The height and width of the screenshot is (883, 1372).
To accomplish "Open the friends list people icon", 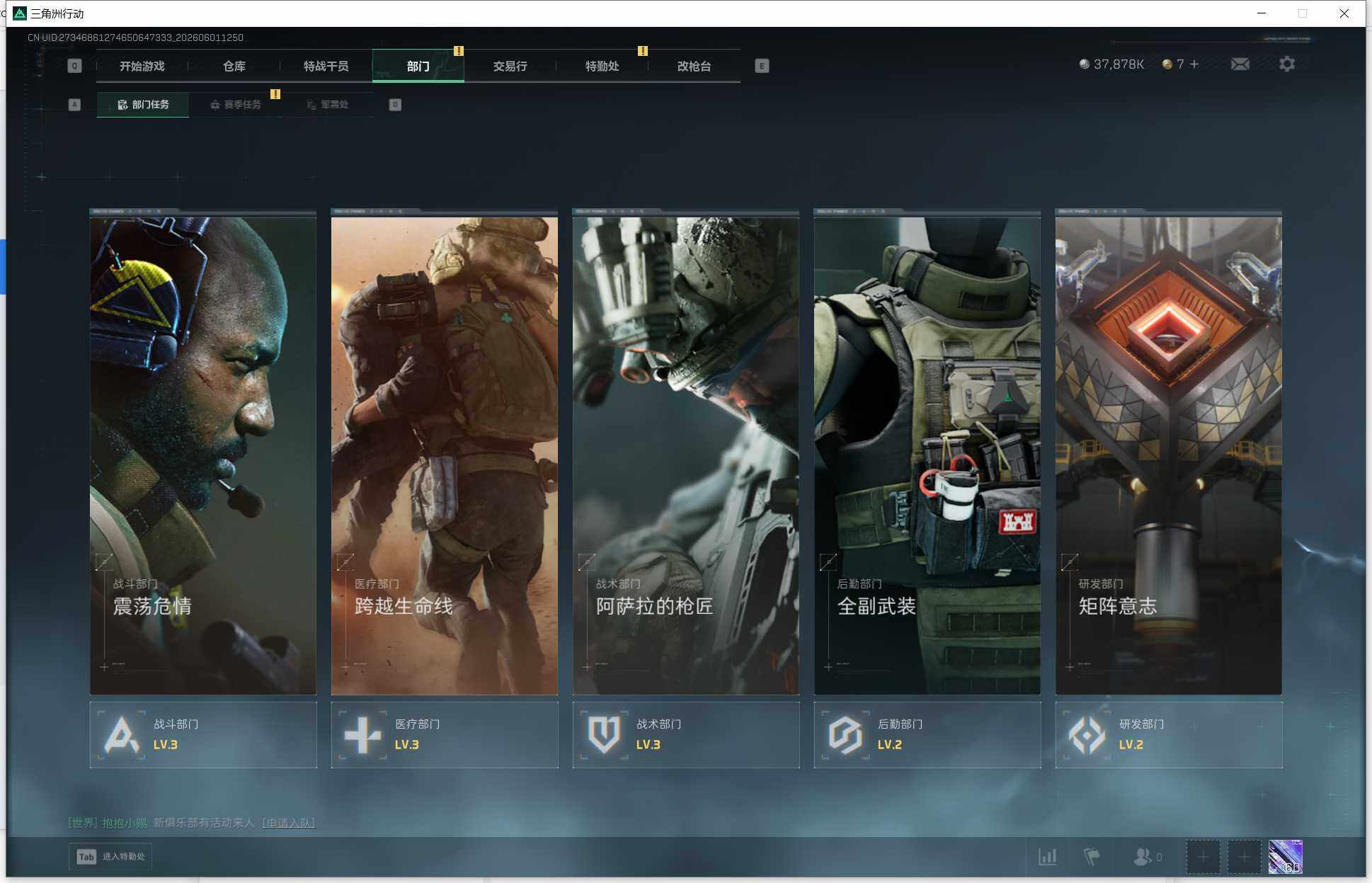I will pos(1142,857).
